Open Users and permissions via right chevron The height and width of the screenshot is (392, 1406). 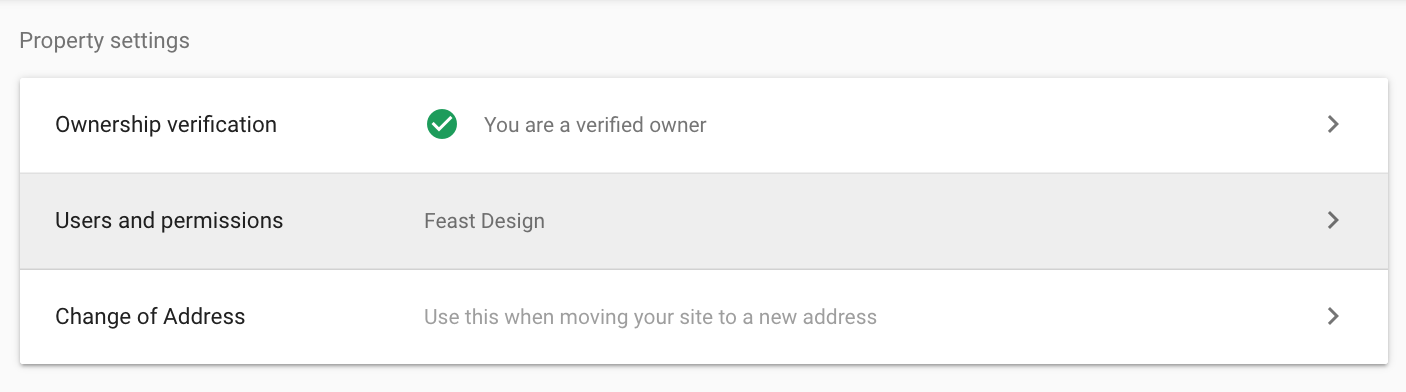[1332, 221]
